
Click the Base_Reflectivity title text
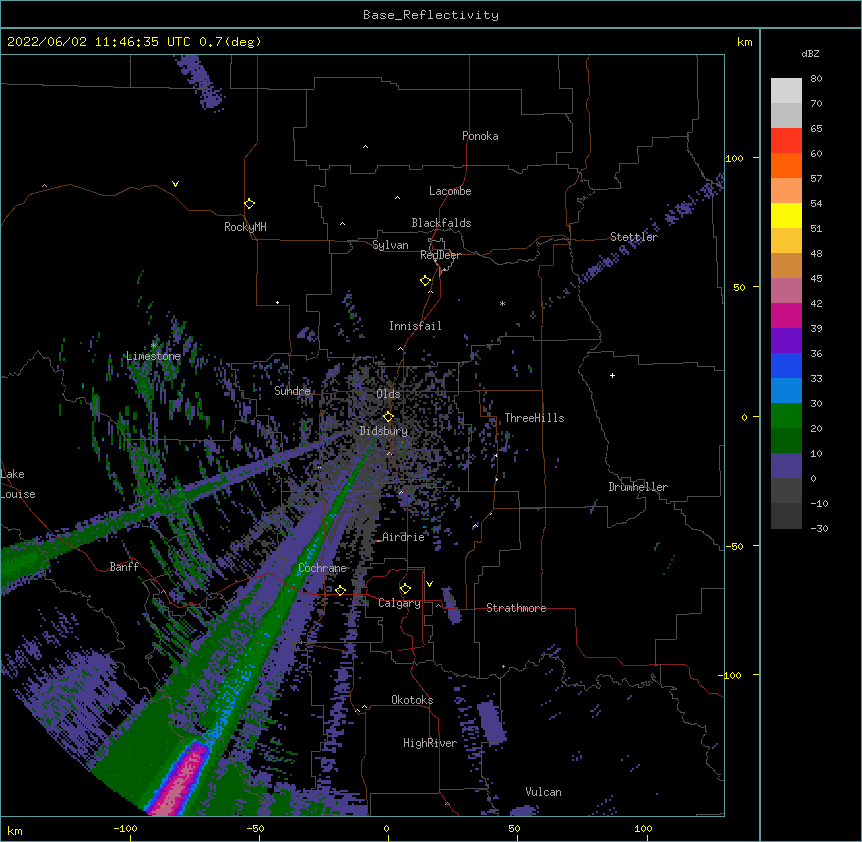pyautogui.click(x=431, y=15)
